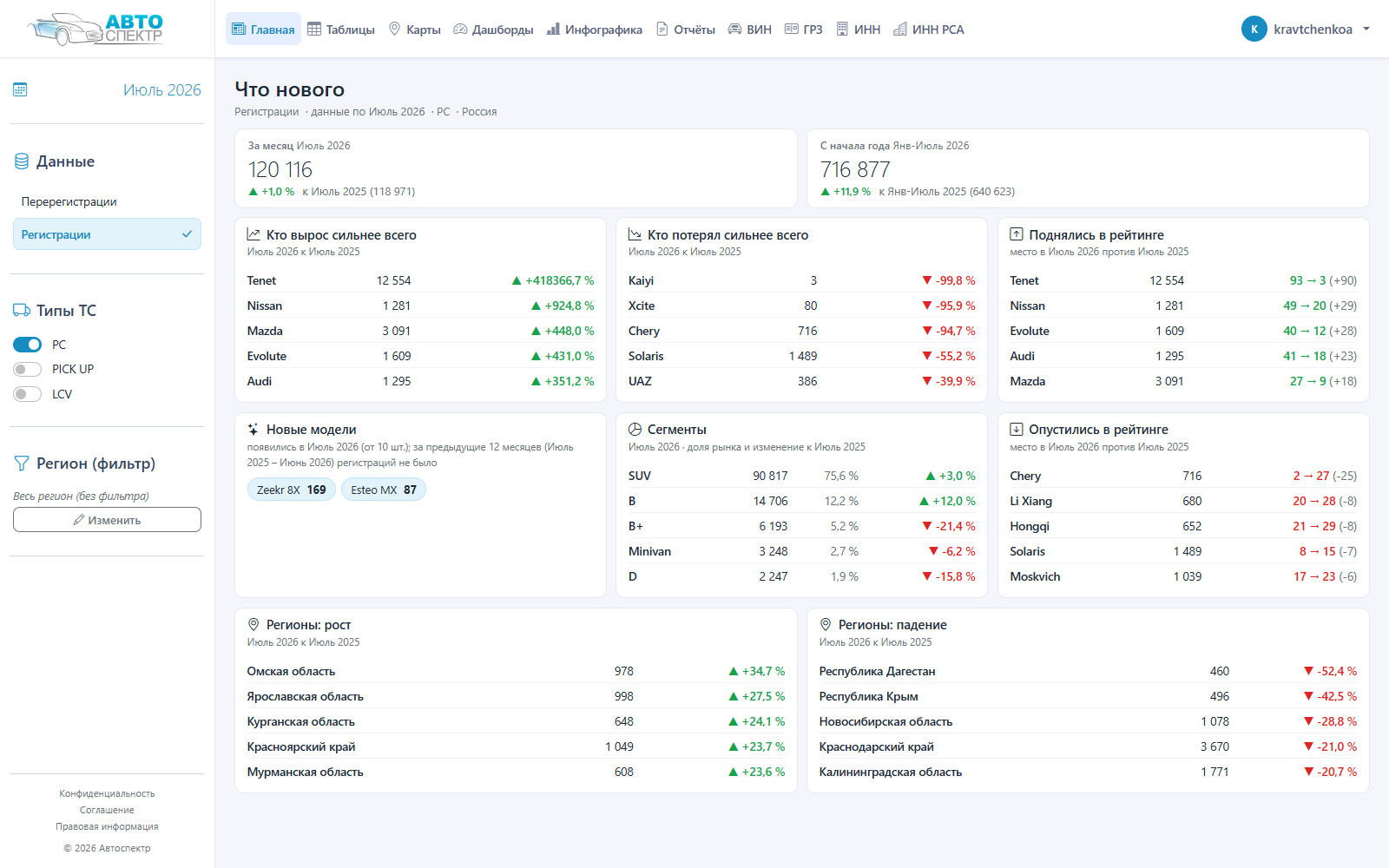The image size is (1389, 868).
Task: Click the year-to-date total 716 877
Action: tap(855, 169)
